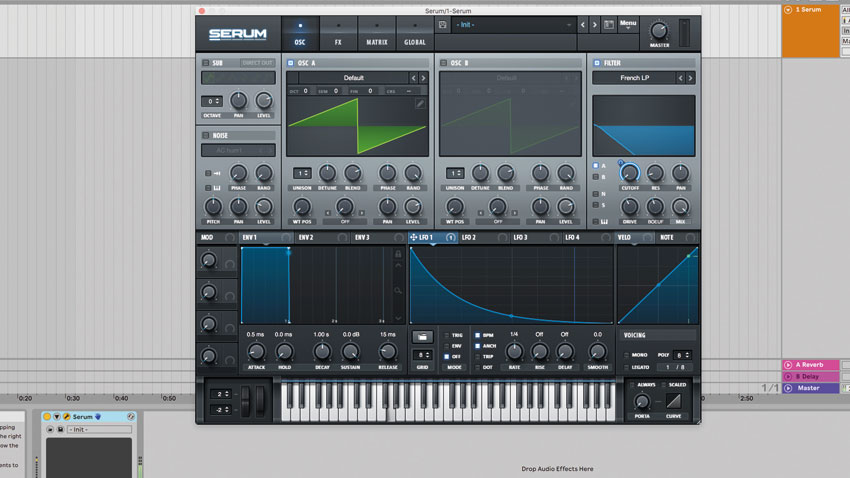Disable oscillator A
Viewport: 850px width, 478px height.
pyautogui.click(x=291, y=63)
